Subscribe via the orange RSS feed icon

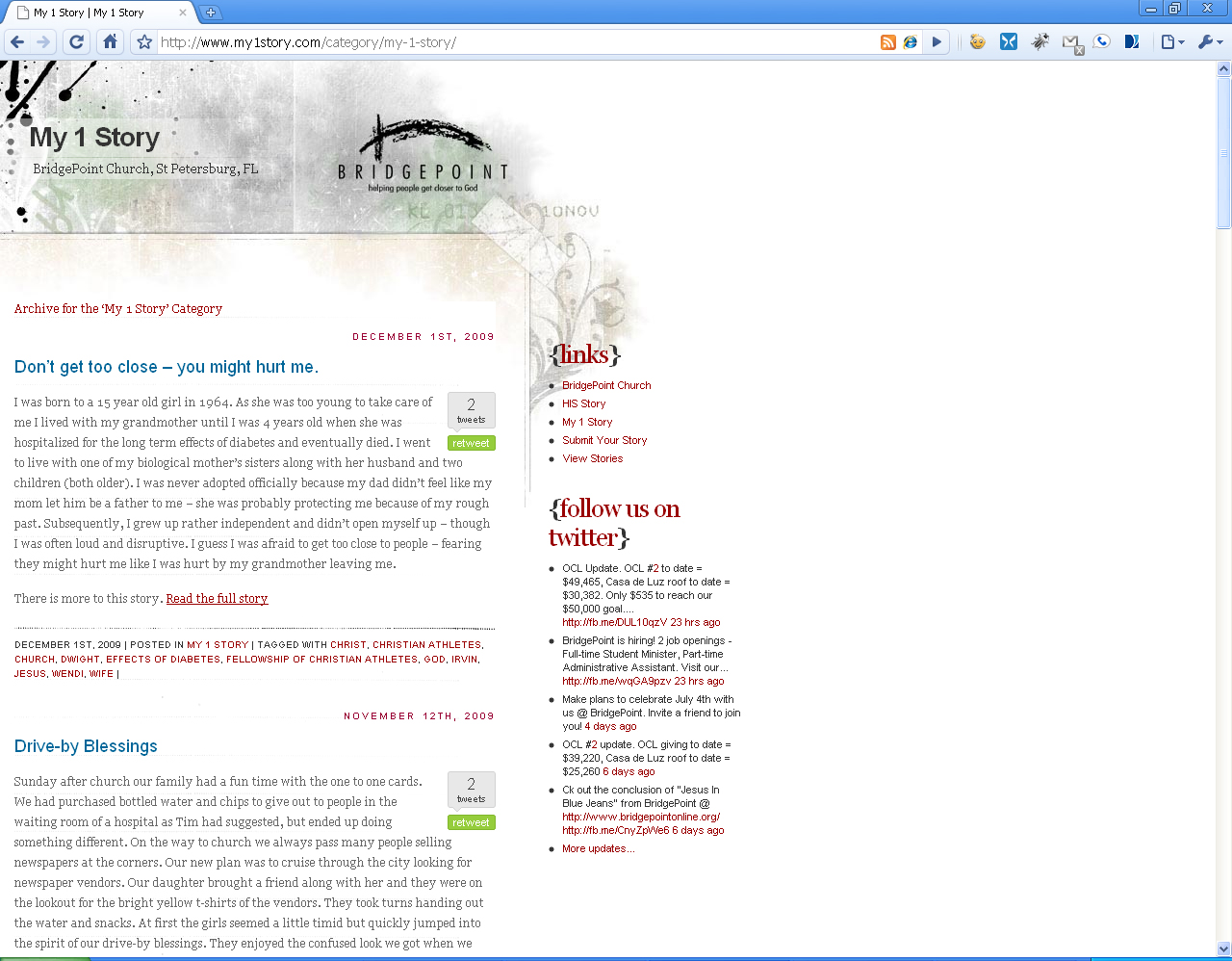click(x=887, y=42)
